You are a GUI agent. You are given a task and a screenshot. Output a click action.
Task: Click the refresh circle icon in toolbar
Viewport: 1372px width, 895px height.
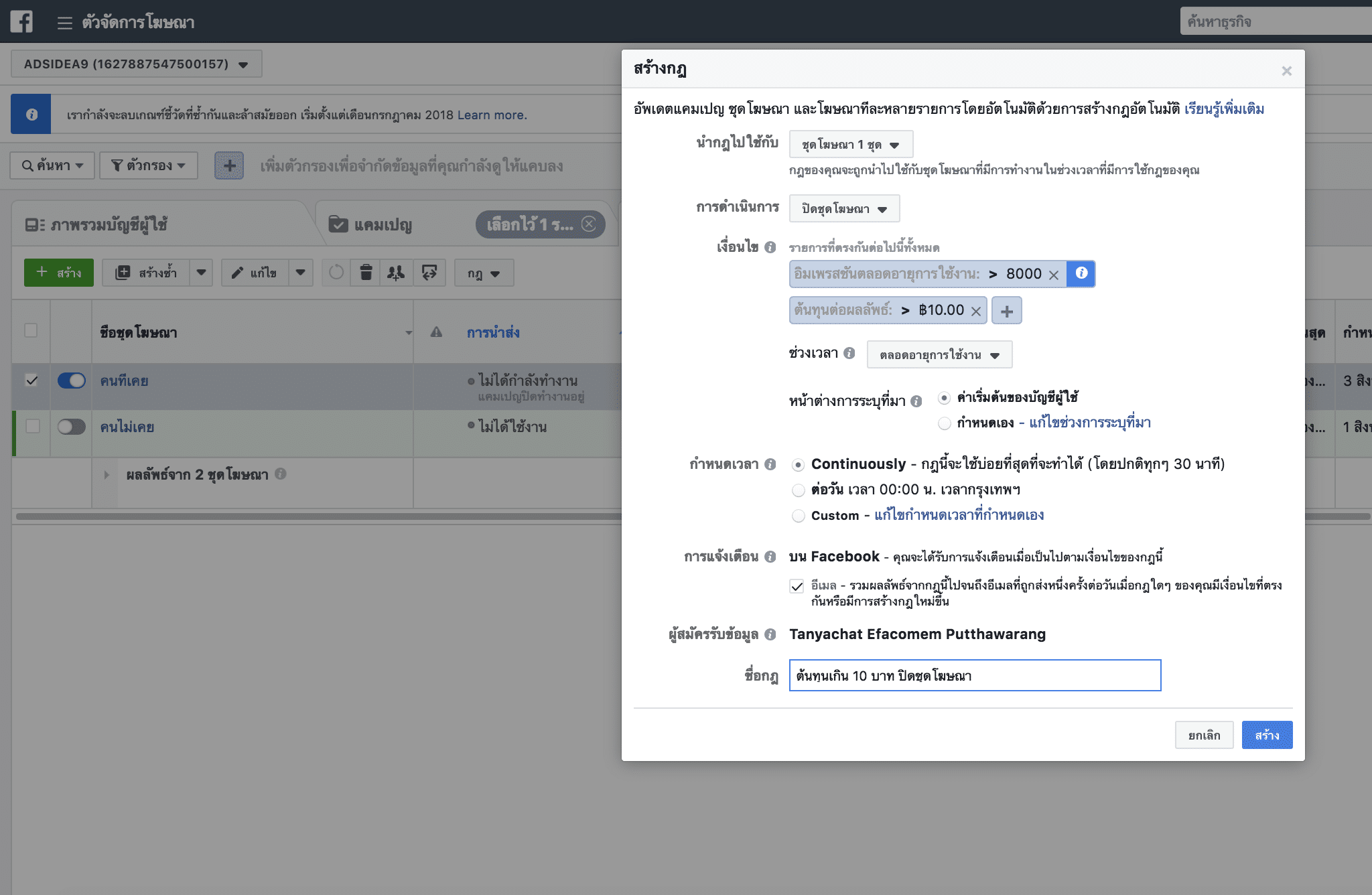coord(336,273)
